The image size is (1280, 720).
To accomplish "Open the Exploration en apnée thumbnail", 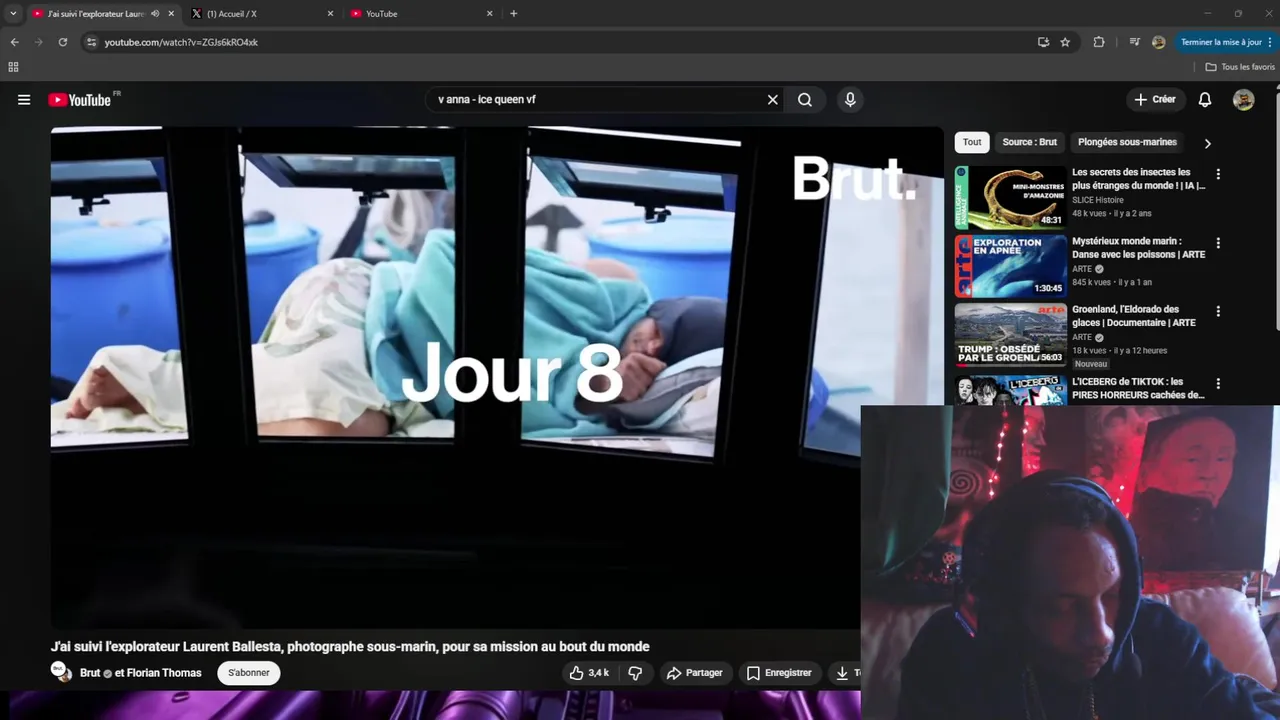I will (1010, 266).
